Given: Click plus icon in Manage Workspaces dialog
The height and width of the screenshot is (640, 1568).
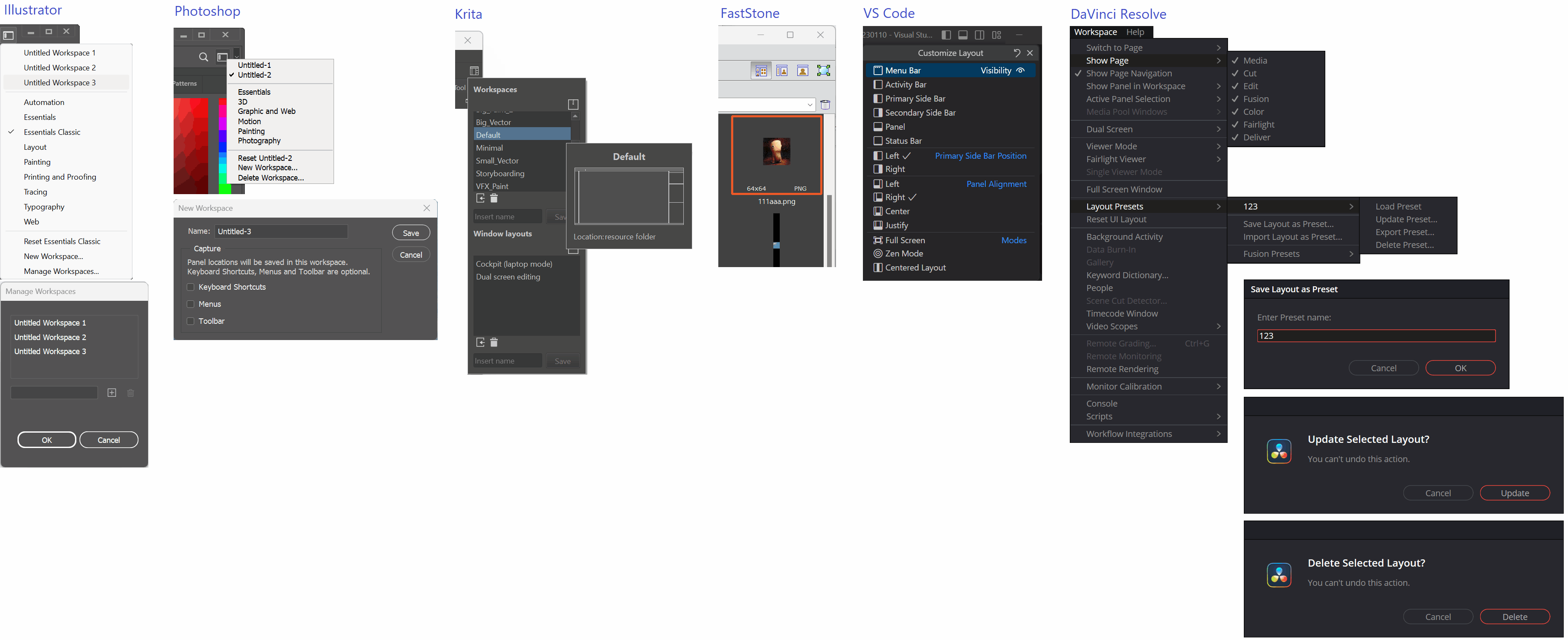Looking at the screenshot, I should pyautogui.click(x=112, y=393).
